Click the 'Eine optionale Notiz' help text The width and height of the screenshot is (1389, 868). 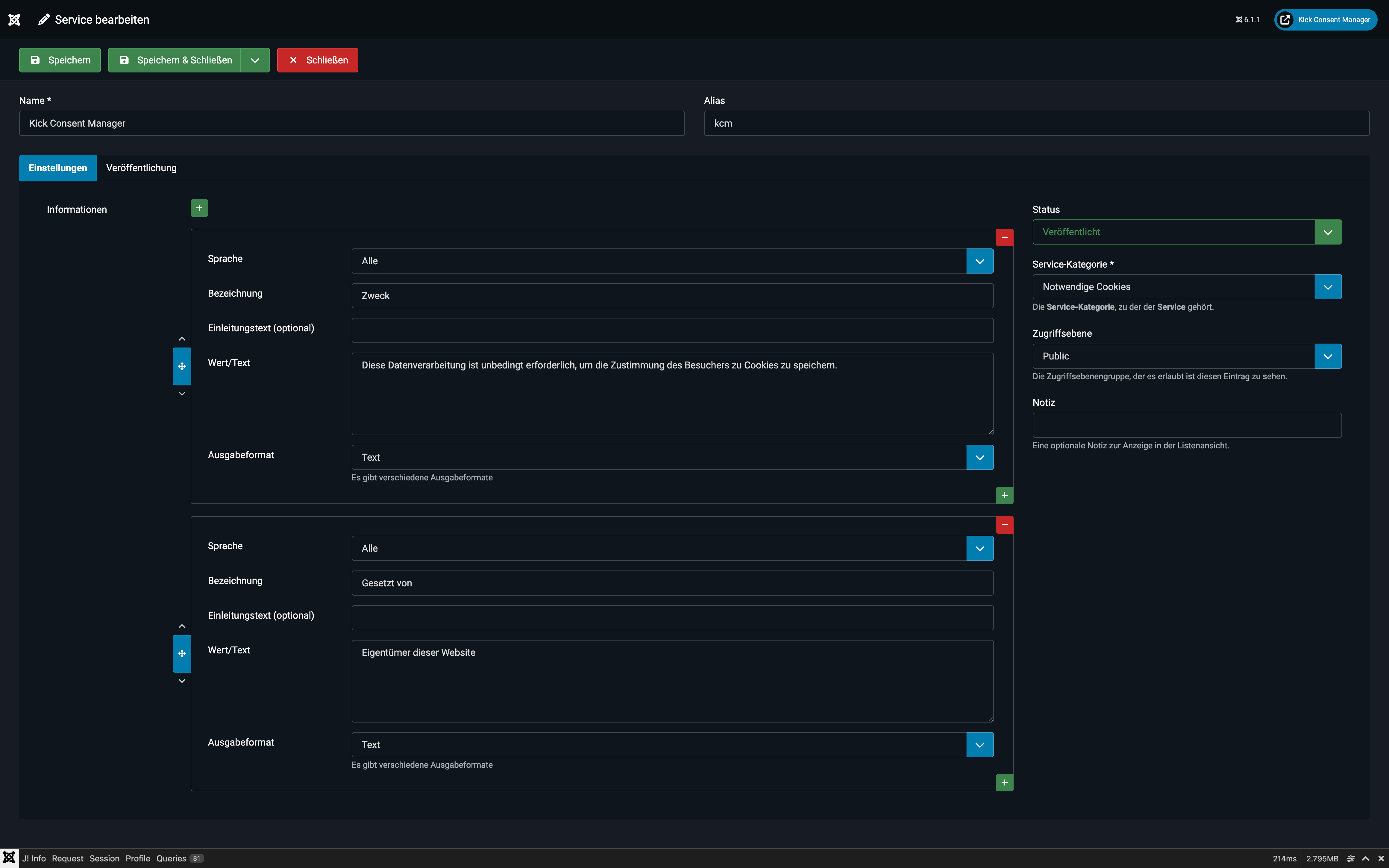pos(1131,445)
